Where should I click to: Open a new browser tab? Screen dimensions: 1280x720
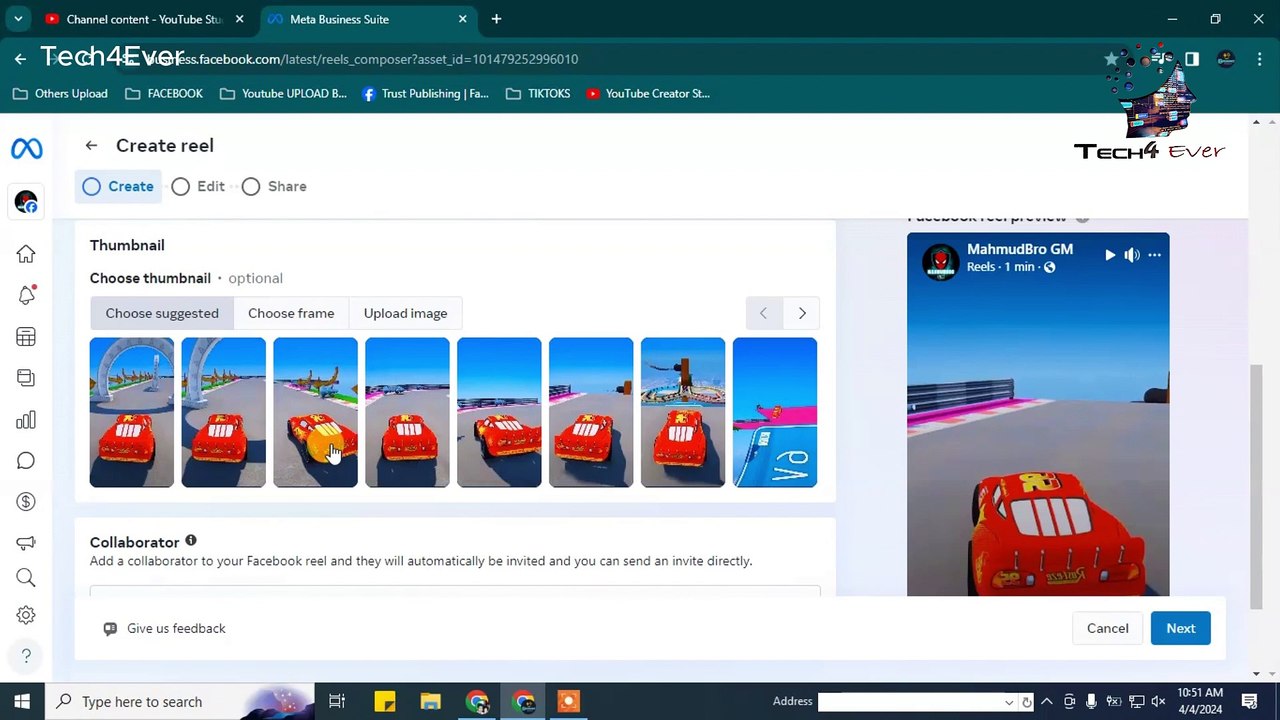[496, 19]
